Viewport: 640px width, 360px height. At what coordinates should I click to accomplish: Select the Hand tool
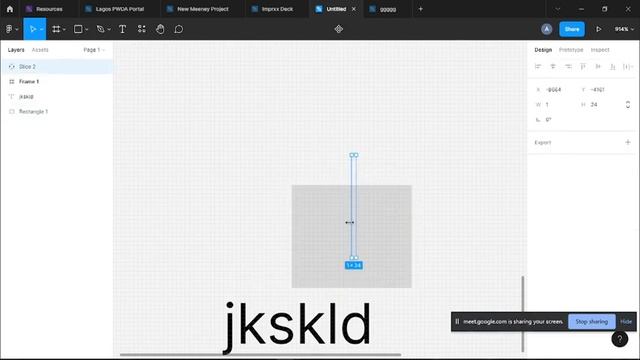pyautogui.click(x=160, y=29)
